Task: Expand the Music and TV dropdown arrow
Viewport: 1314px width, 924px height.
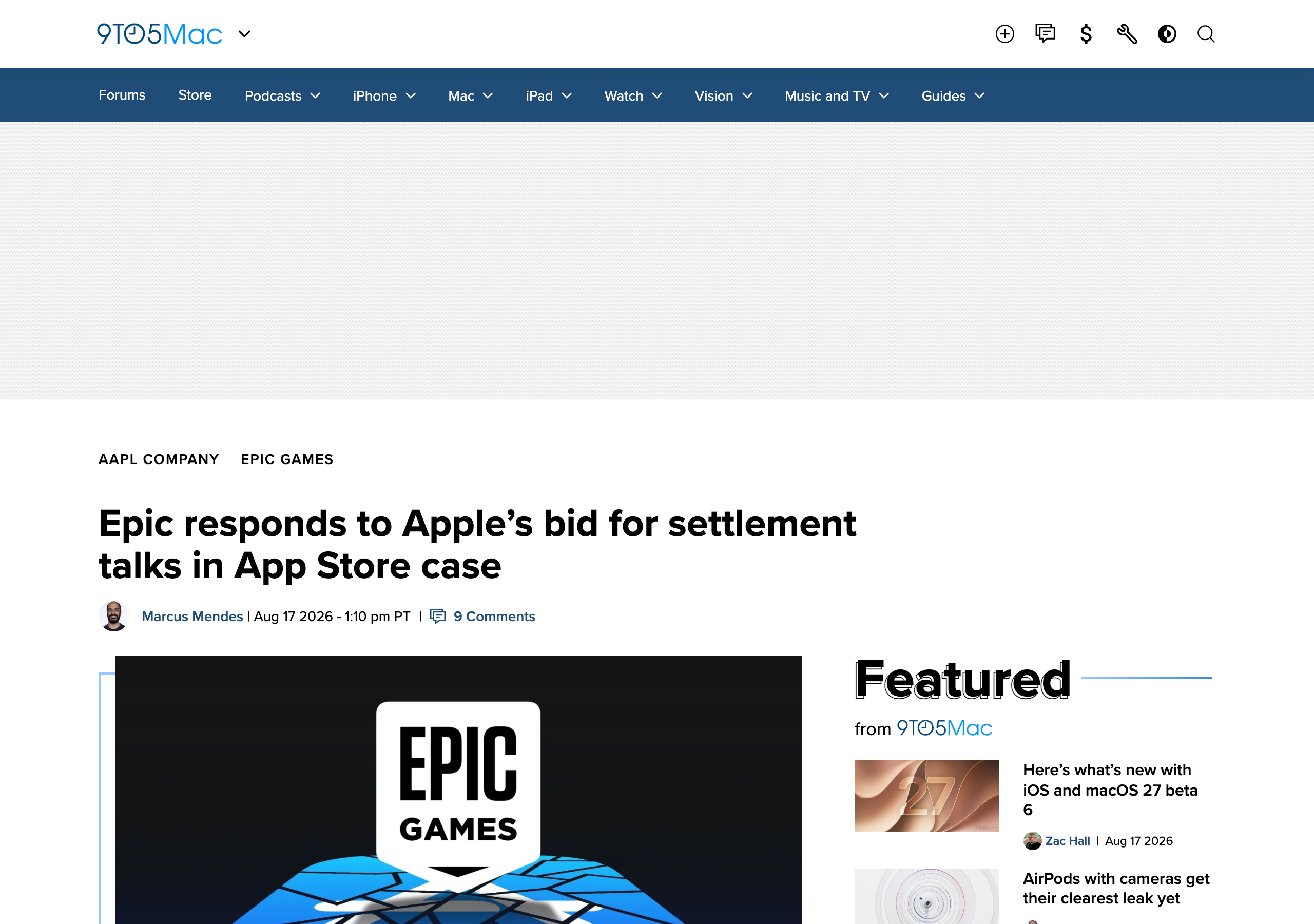Action: (884, 95)
